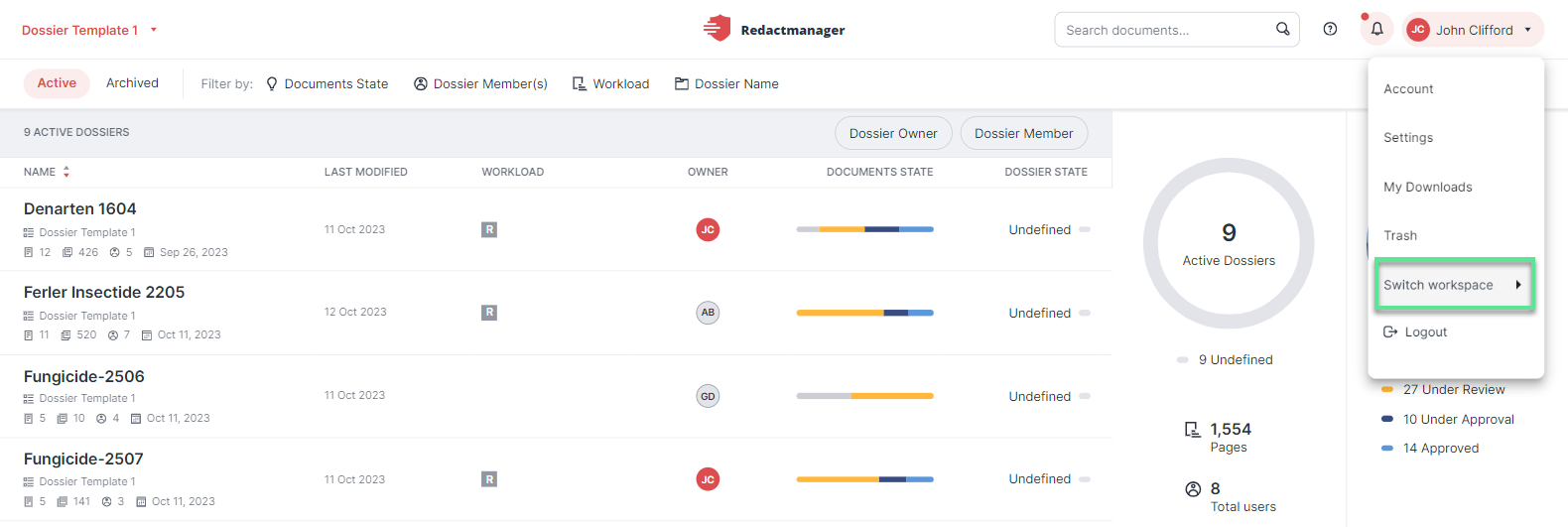Click the 9 Undefined legend entry
The width and height of the screenshot is (1568, 527).
tap(1226, 360)
